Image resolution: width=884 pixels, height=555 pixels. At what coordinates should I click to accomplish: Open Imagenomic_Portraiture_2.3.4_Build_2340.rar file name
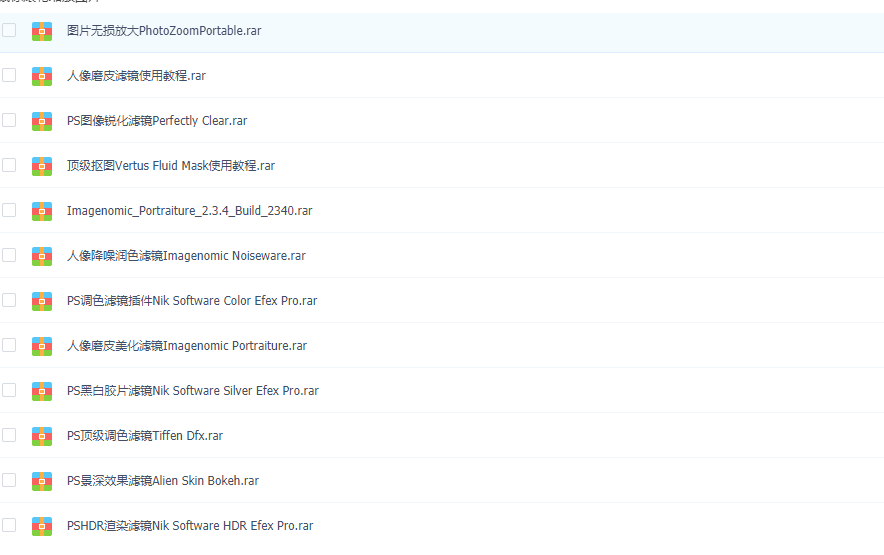coord(189,211)
